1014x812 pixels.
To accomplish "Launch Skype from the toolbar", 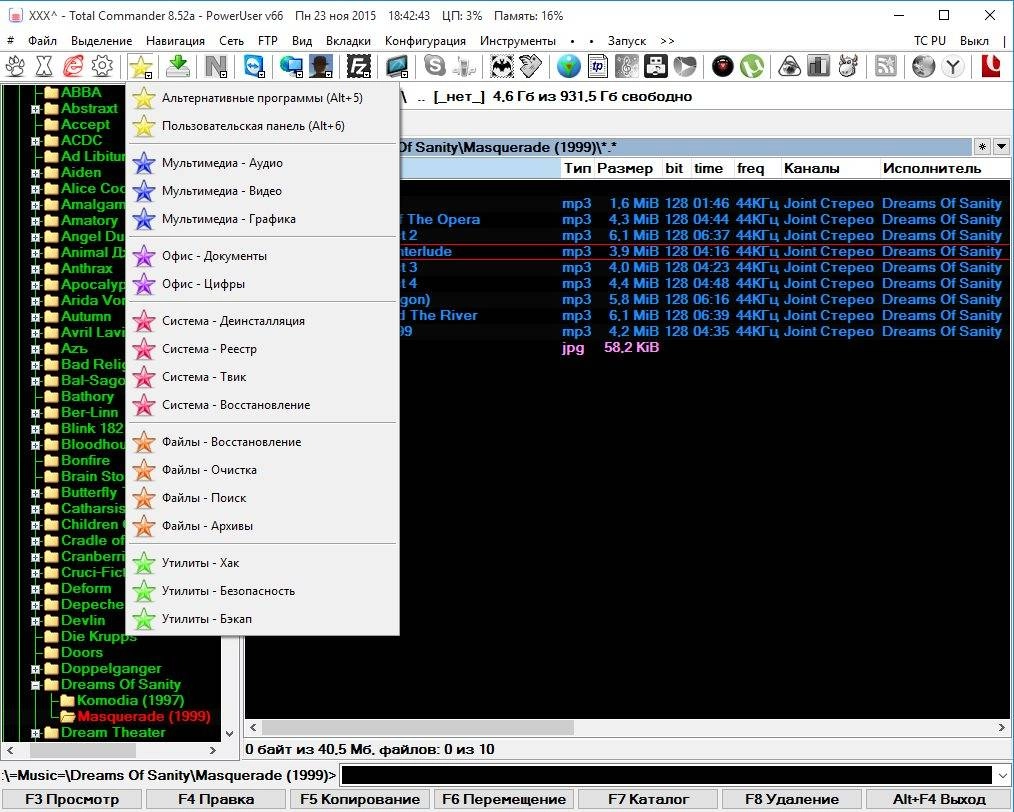I will [x=435, y=66].
